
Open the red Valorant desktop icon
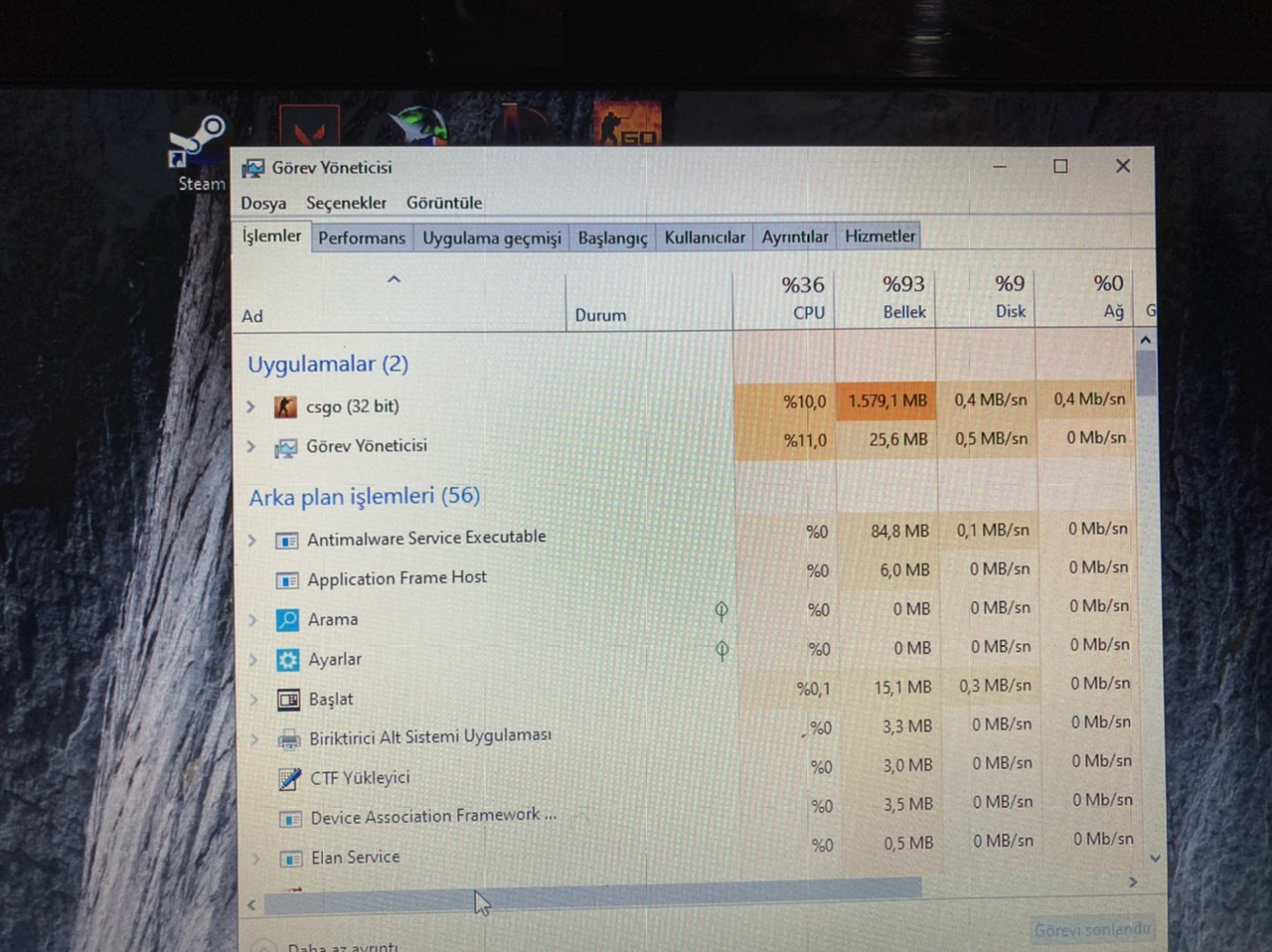pos(309,127)
